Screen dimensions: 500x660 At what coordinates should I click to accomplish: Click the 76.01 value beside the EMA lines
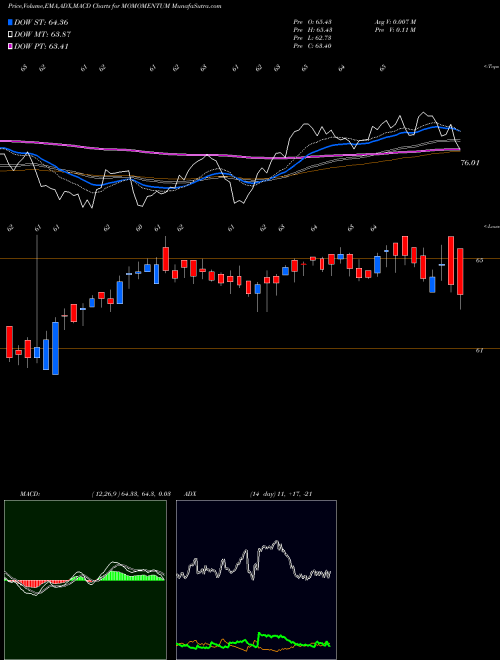pyautogui.click(x=470, y=162)
